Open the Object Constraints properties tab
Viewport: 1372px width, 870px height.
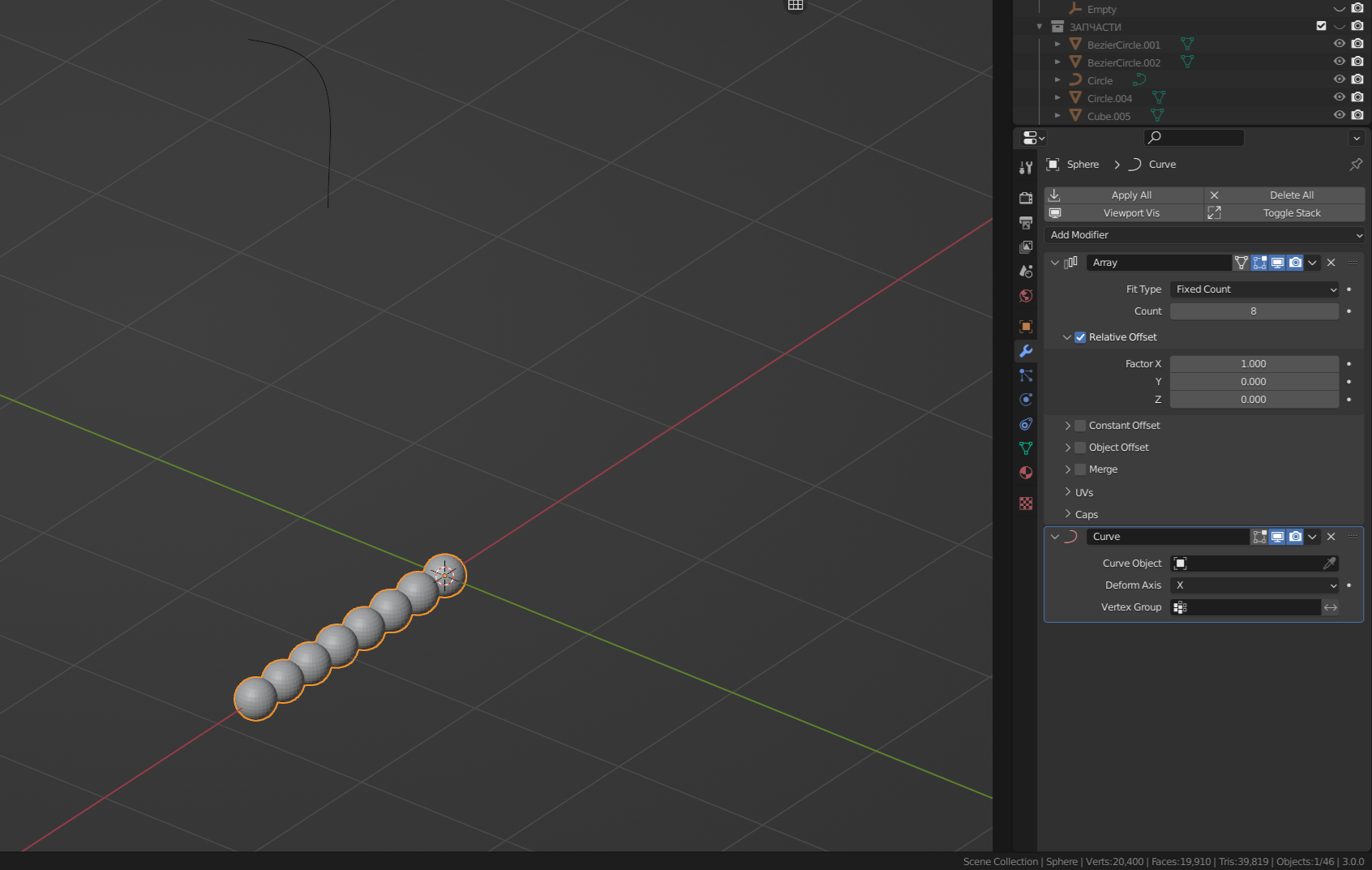(1026, 424)
